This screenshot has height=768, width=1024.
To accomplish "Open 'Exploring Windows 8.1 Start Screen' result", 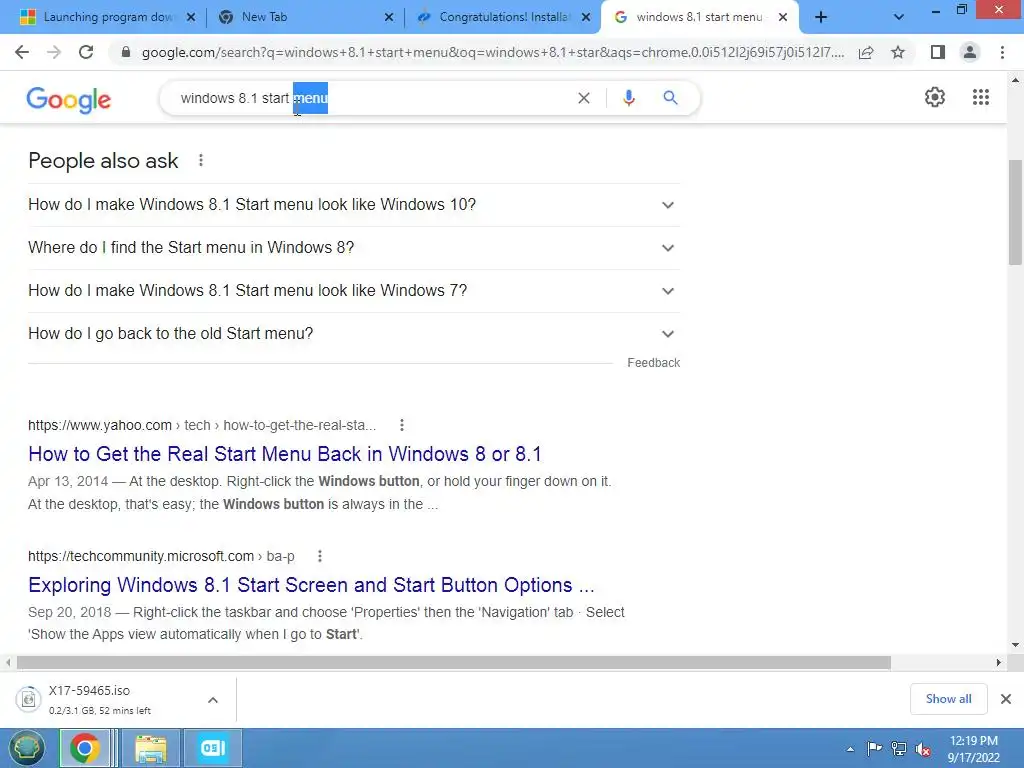I will click(x=311, y=584).
